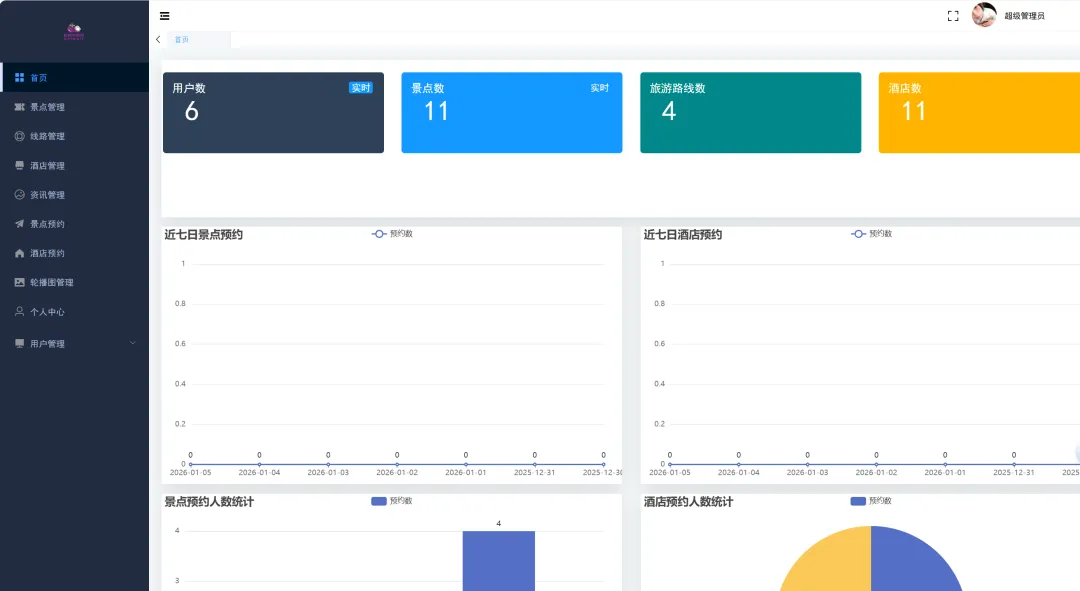This screenshot has width=1080, height=591.
Task: Click the 实时 tag on 用户数 card
Action: (361, 87)
